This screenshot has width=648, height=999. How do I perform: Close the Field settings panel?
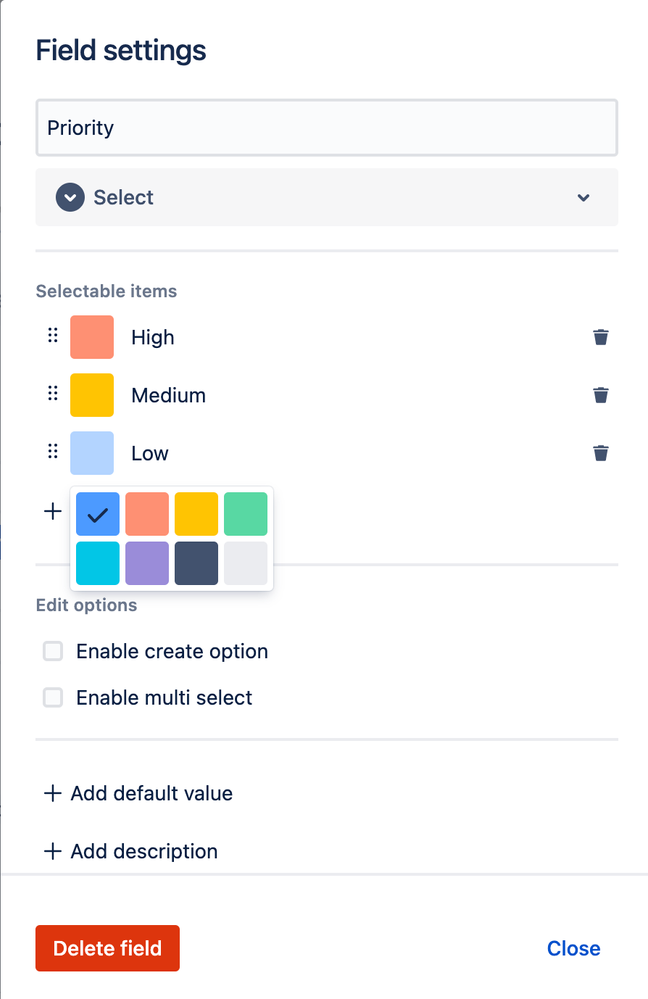[x=573, y=948]
